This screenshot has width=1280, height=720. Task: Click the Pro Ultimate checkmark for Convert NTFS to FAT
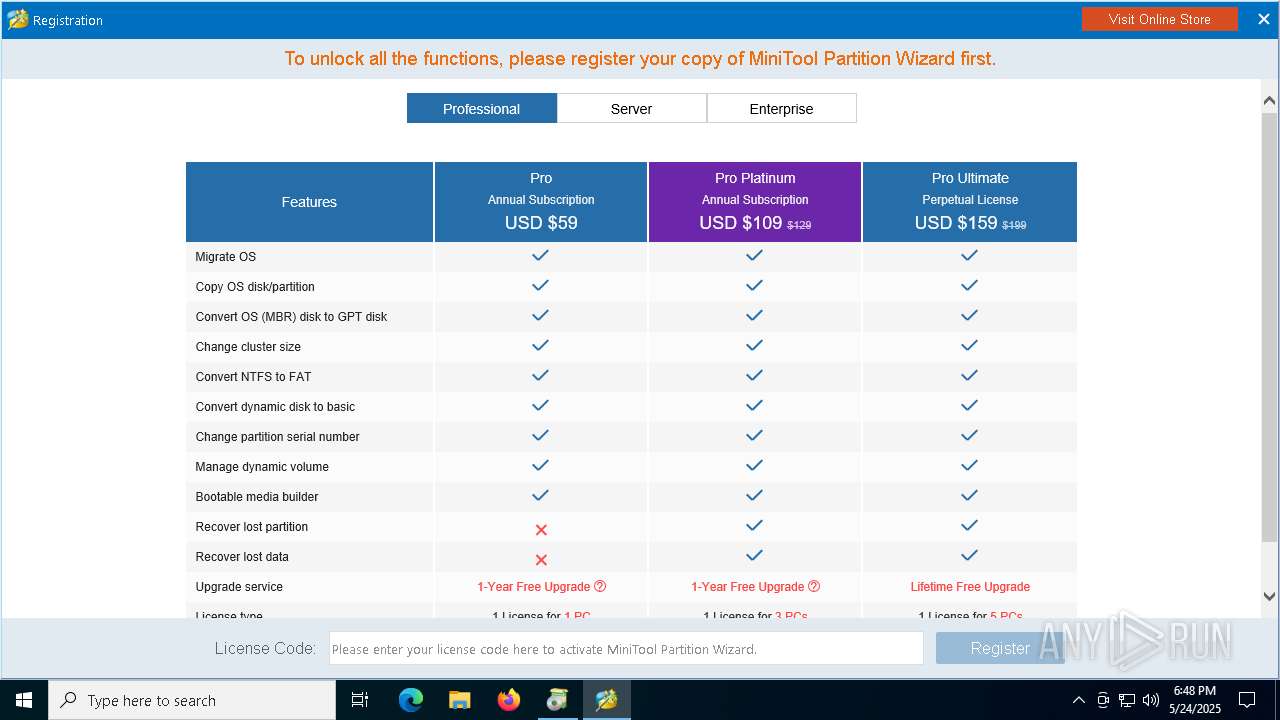click(x=969, y=375)
